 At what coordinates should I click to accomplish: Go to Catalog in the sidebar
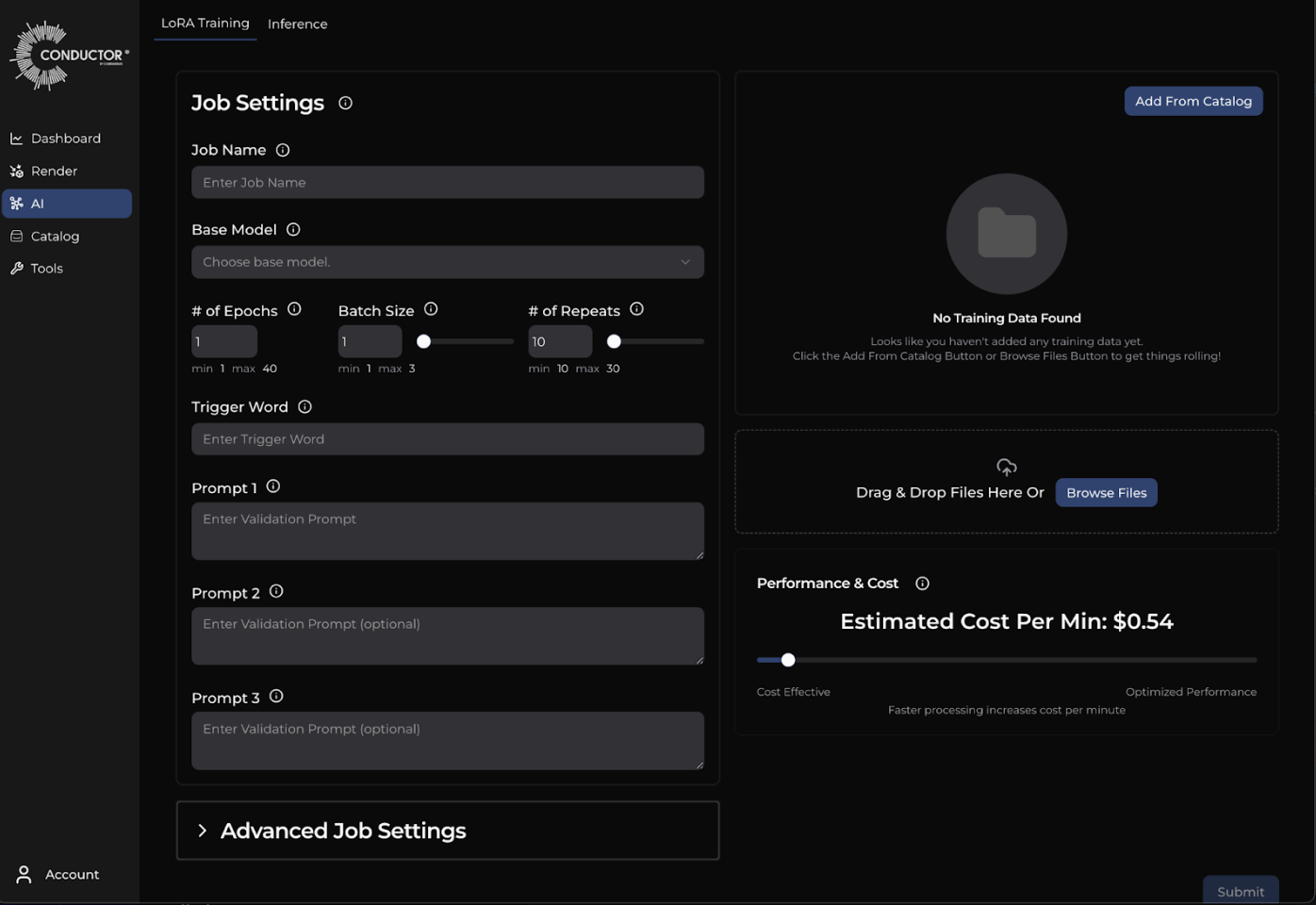pos(55,237)
